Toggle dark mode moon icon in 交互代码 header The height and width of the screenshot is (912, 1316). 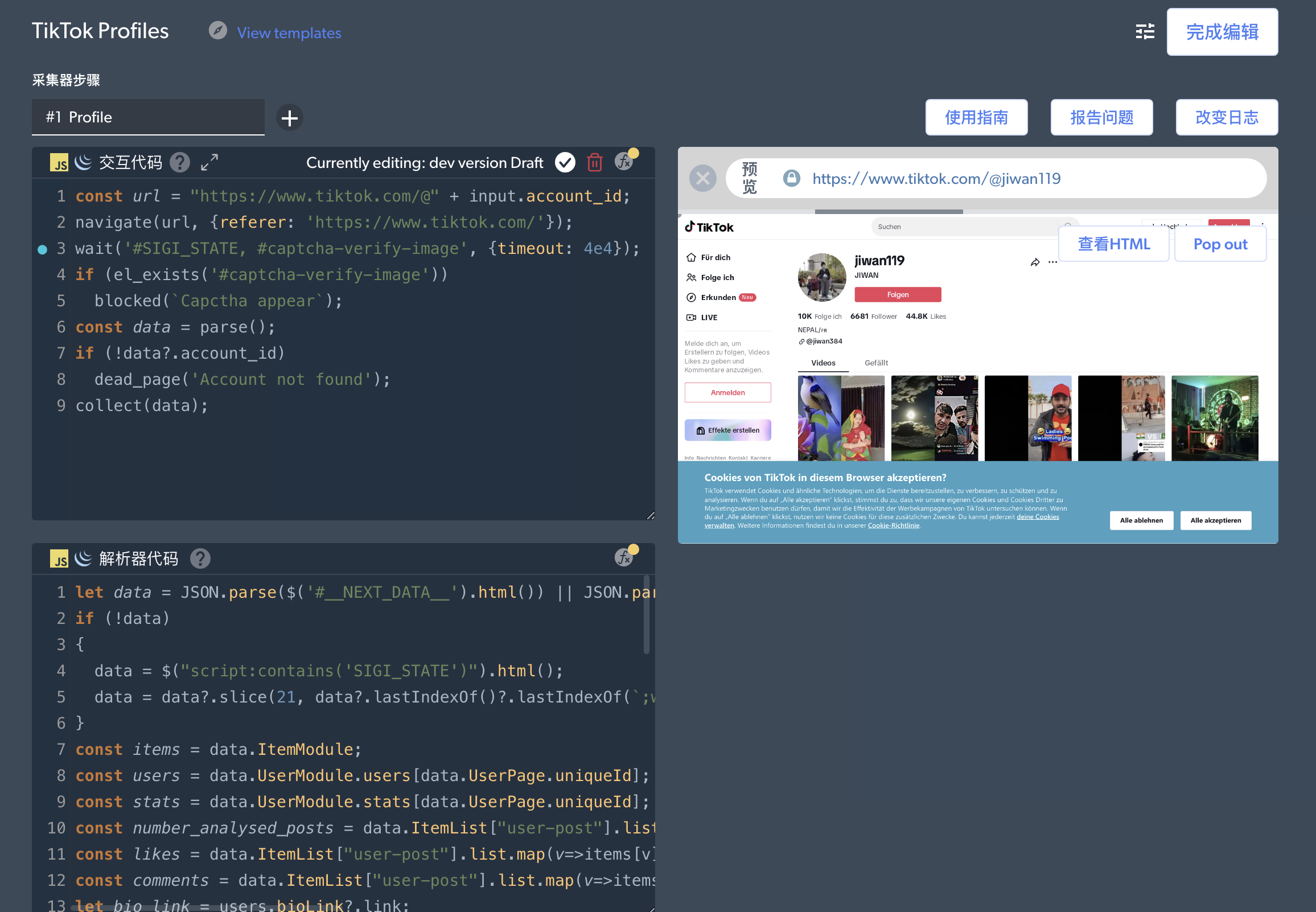pos(83,162)
